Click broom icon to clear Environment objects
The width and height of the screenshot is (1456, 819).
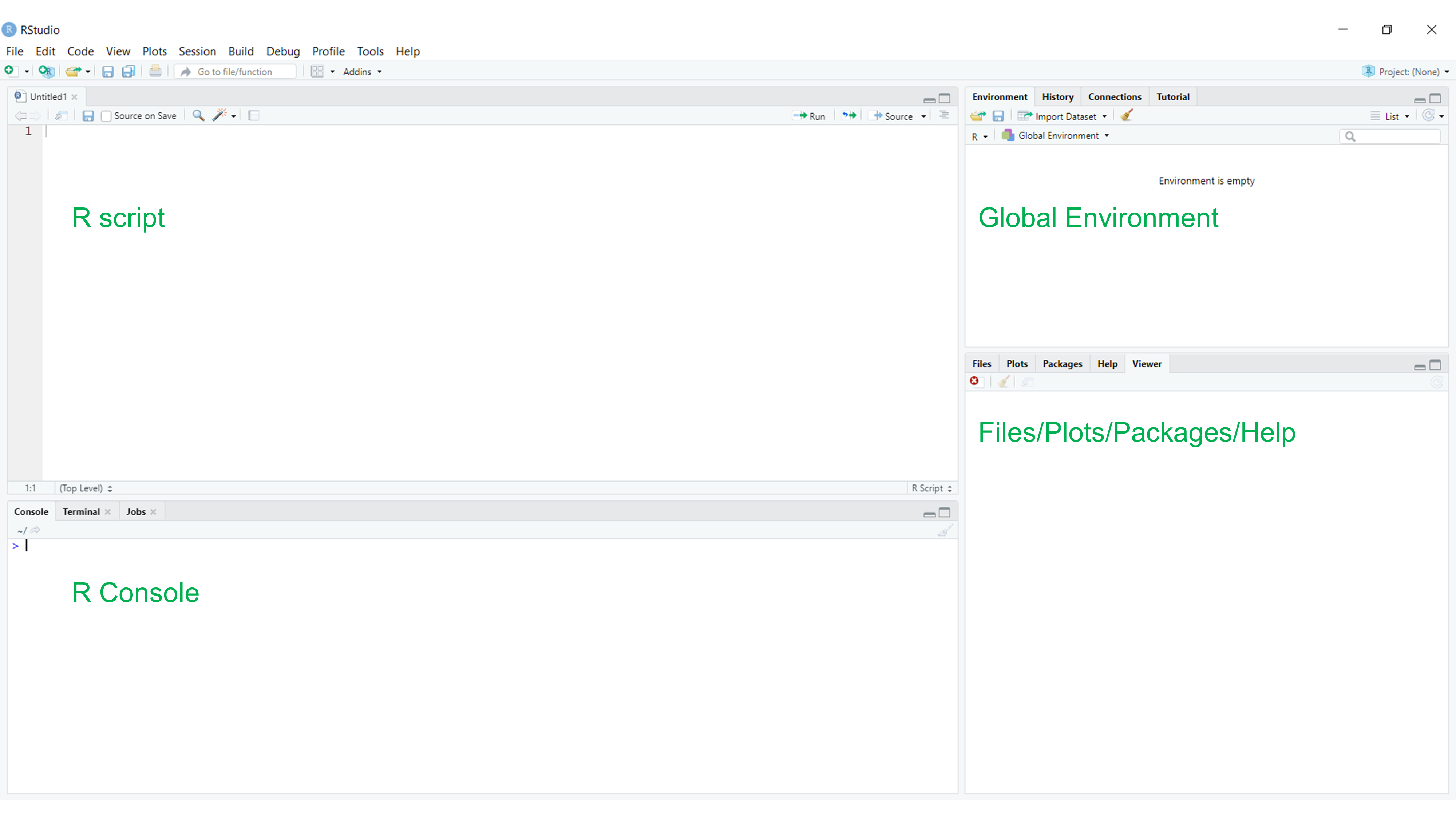[x=1126, y=115]
